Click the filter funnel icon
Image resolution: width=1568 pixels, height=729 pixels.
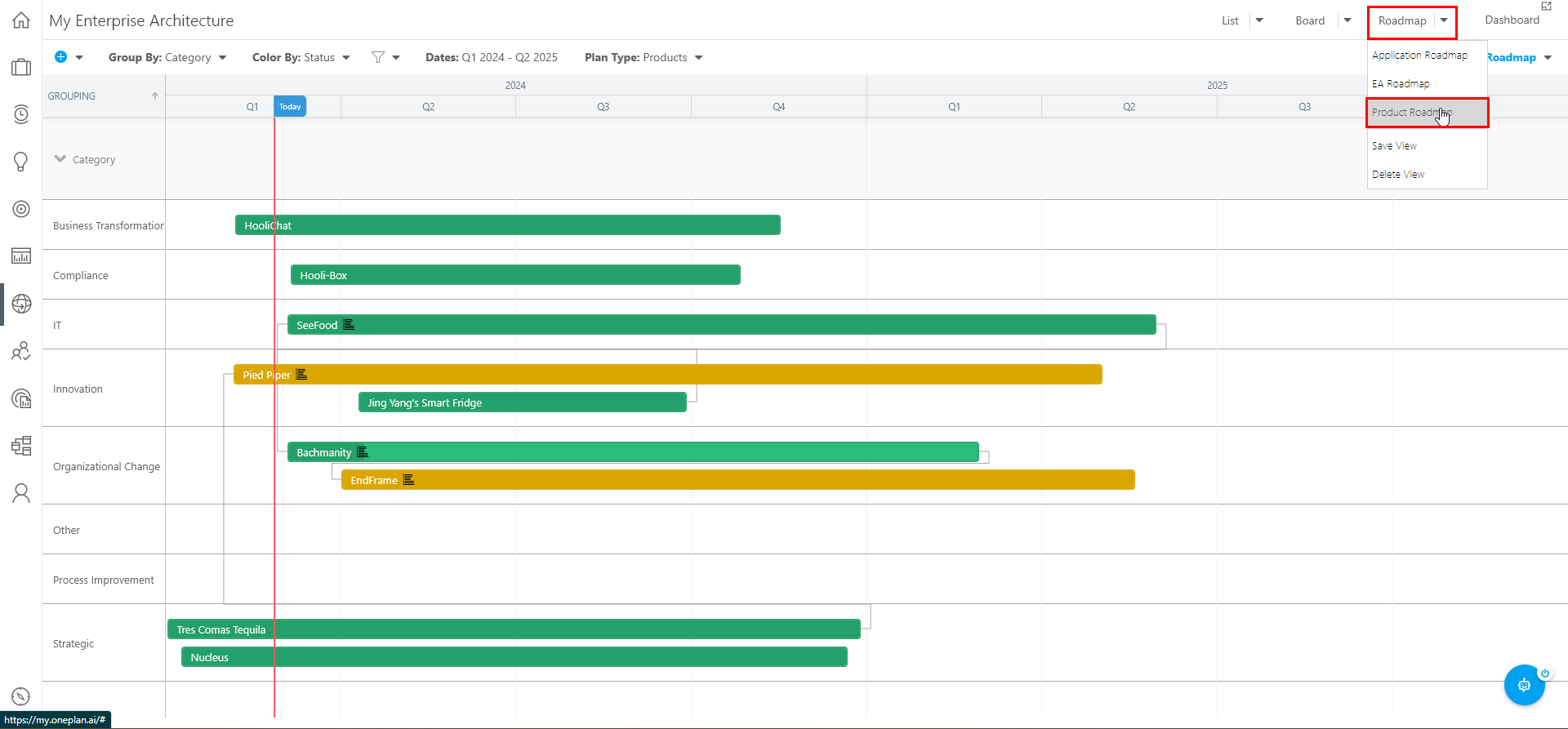377,57
